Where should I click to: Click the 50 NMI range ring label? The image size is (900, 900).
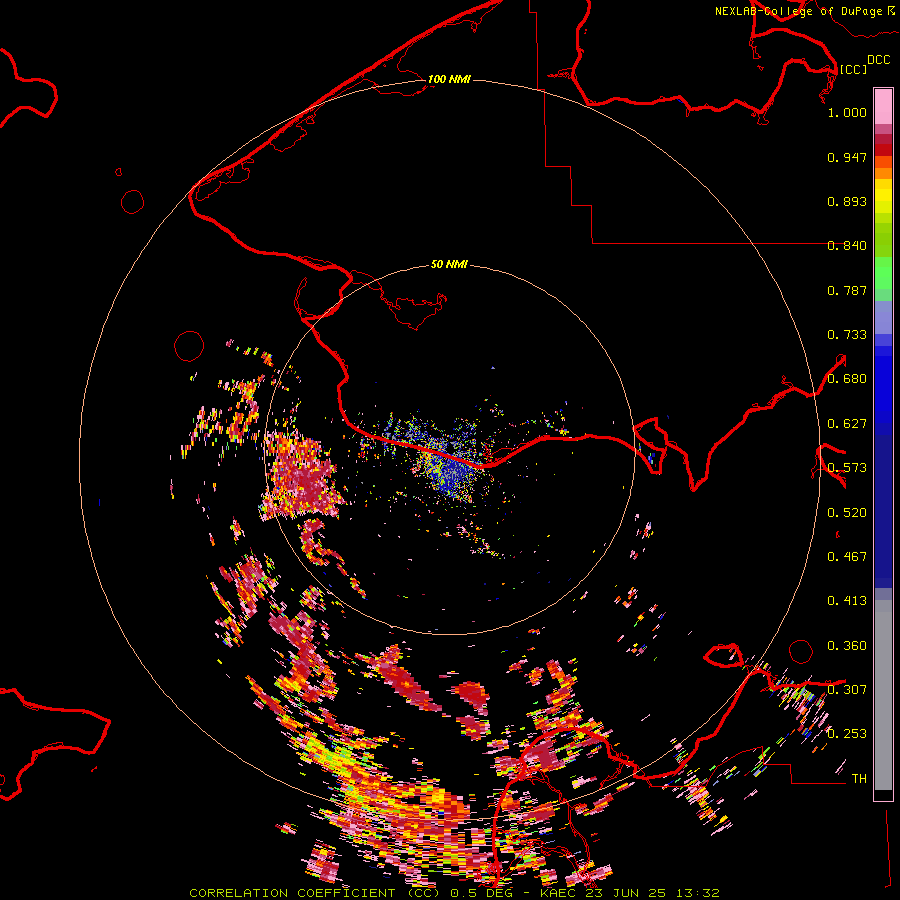(449, 264)
